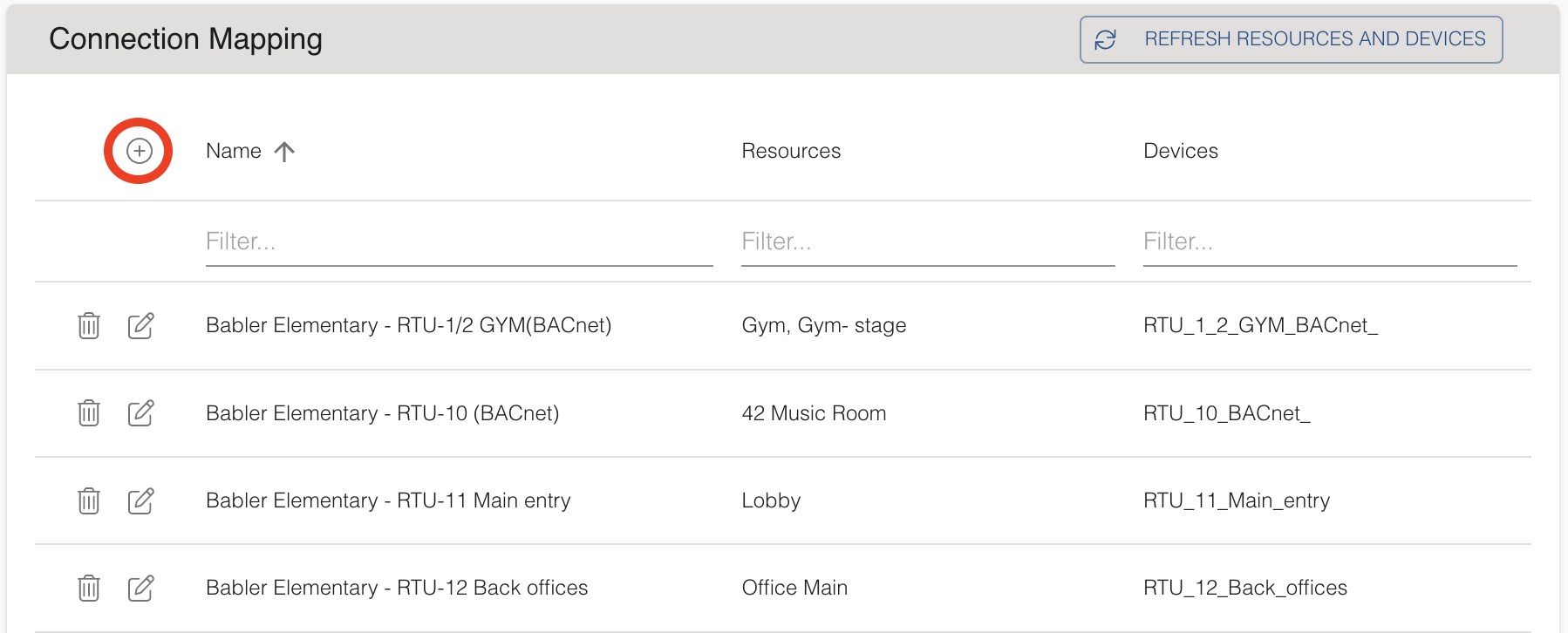This screenshot has width=1568, height=633.
Task: Focus the Name filter field
Action: 460,242
